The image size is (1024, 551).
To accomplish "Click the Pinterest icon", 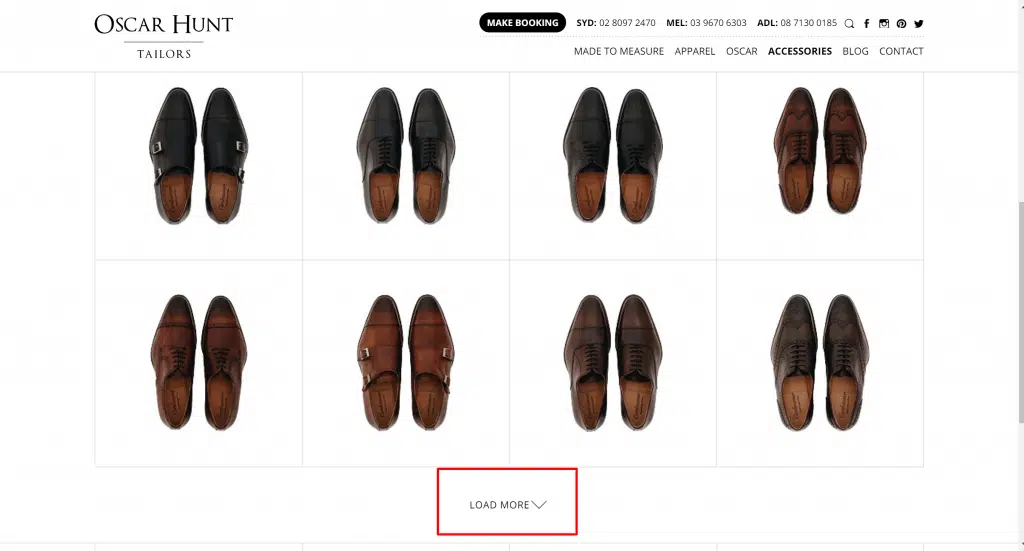I will (x=901, y=23).
